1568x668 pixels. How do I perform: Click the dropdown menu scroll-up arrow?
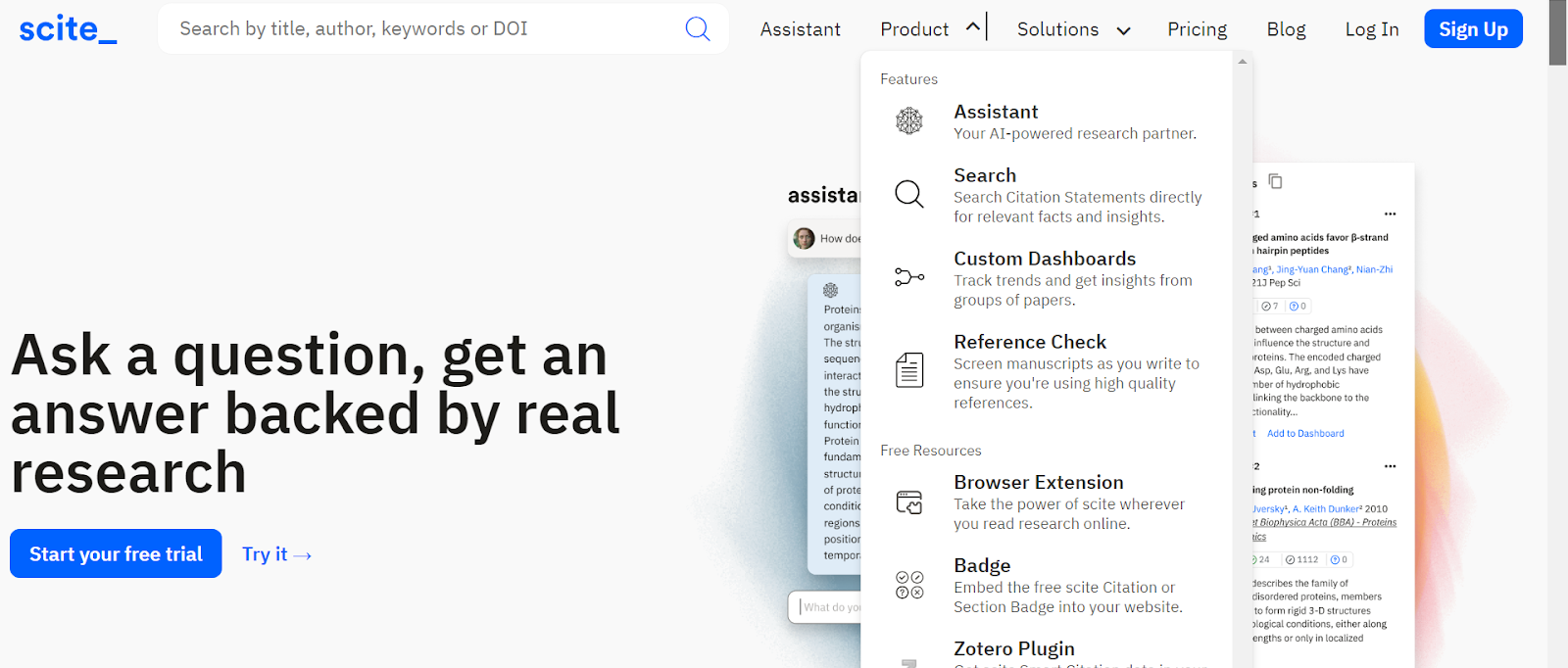1243,62
